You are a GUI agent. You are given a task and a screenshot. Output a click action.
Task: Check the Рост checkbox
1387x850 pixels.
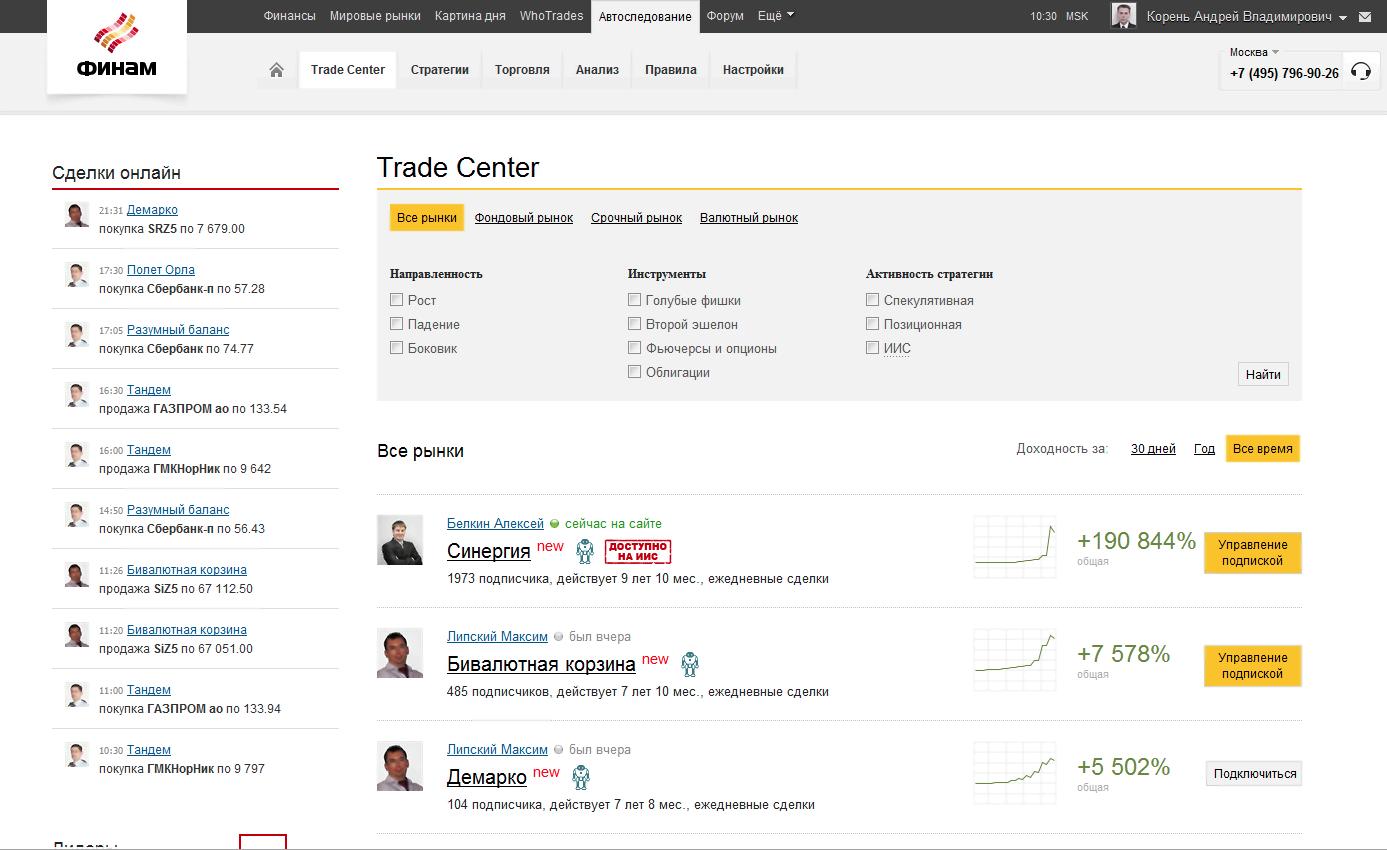tap(397, 299)
